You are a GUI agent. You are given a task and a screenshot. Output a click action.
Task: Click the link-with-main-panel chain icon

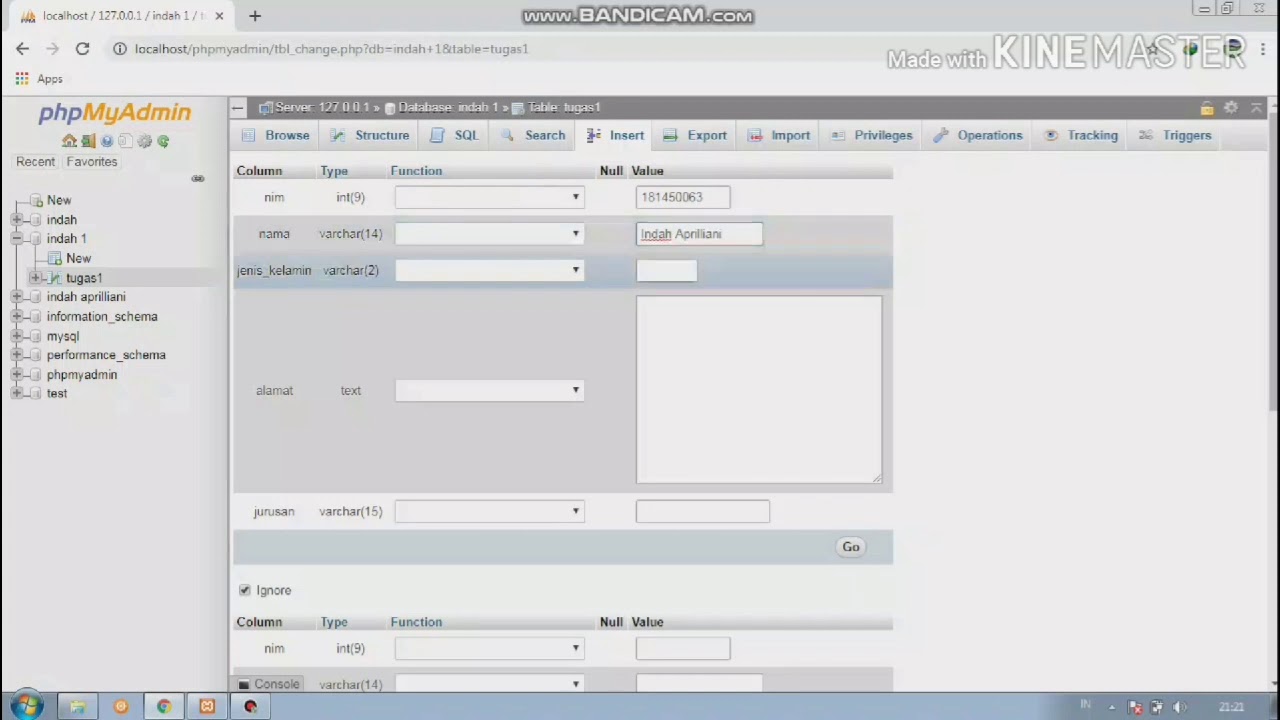(198, 179)
